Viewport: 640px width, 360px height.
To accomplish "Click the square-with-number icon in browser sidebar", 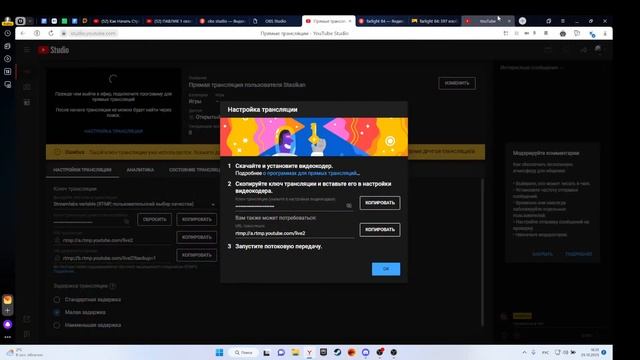I will point(7,71).
